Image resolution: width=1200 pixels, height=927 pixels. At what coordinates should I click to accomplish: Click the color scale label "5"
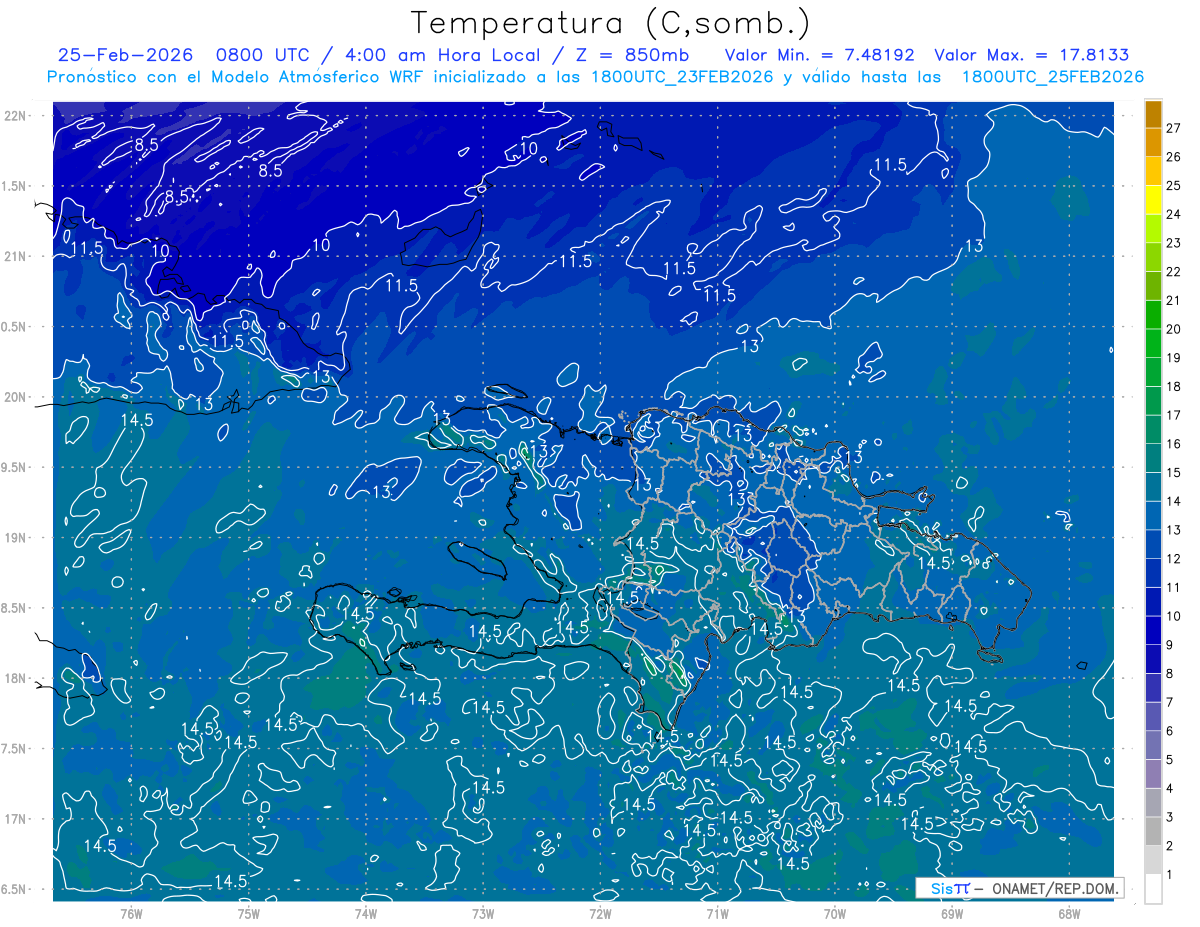click(x=1169, y=760)
